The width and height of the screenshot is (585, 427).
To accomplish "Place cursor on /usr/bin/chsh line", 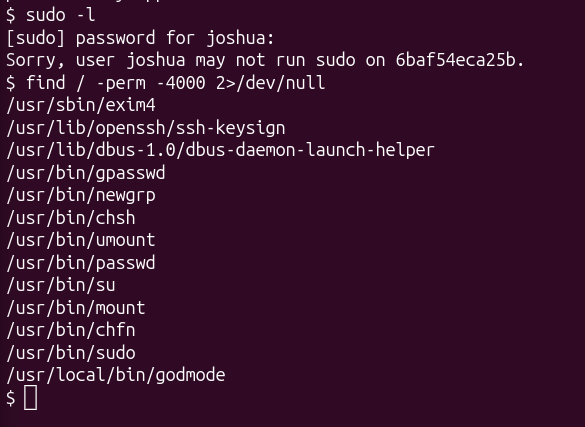I will pyautogui.click(x=71, y=218).
